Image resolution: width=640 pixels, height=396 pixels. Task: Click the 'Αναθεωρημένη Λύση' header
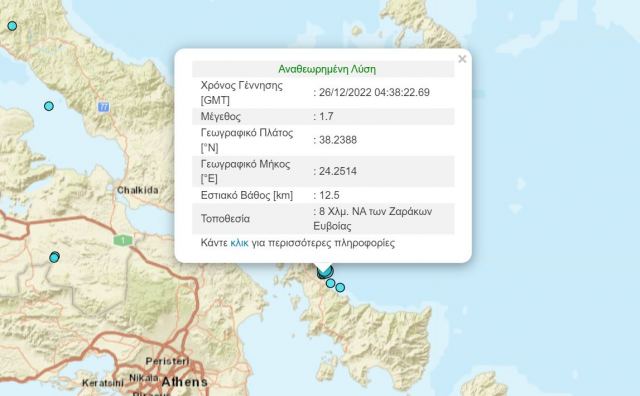tap(327, 69)
